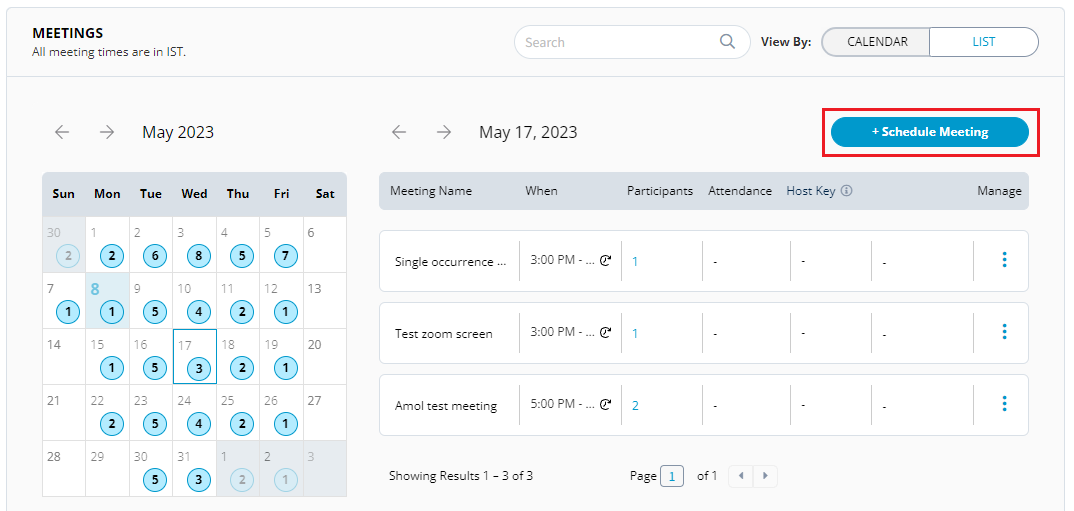
Task: Switch to List view
Action: [x=983, y=42]
